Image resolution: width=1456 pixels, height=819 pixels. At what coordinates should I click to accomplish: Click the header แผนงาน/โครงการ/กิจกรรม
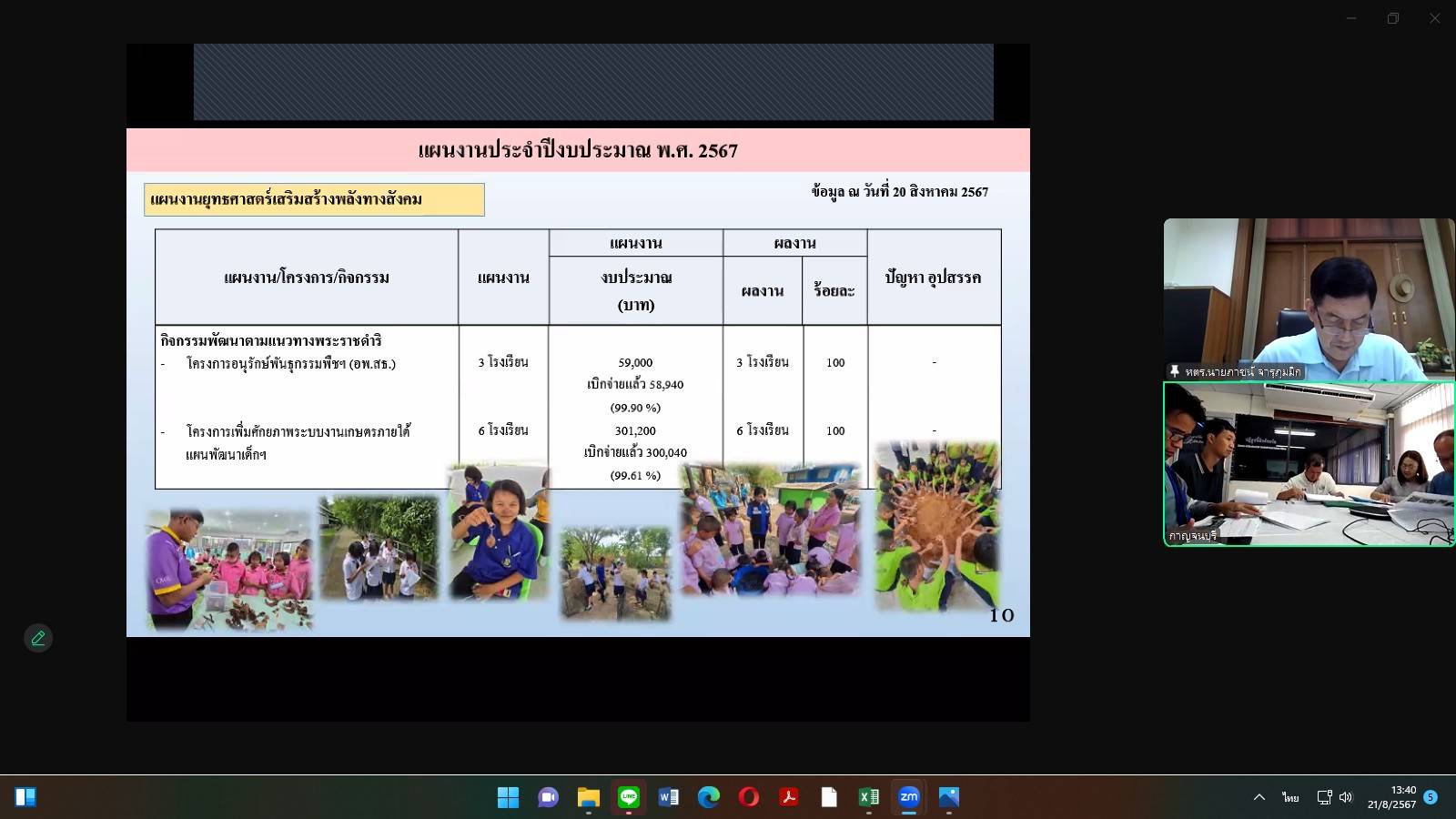click(x=307, y=278)
